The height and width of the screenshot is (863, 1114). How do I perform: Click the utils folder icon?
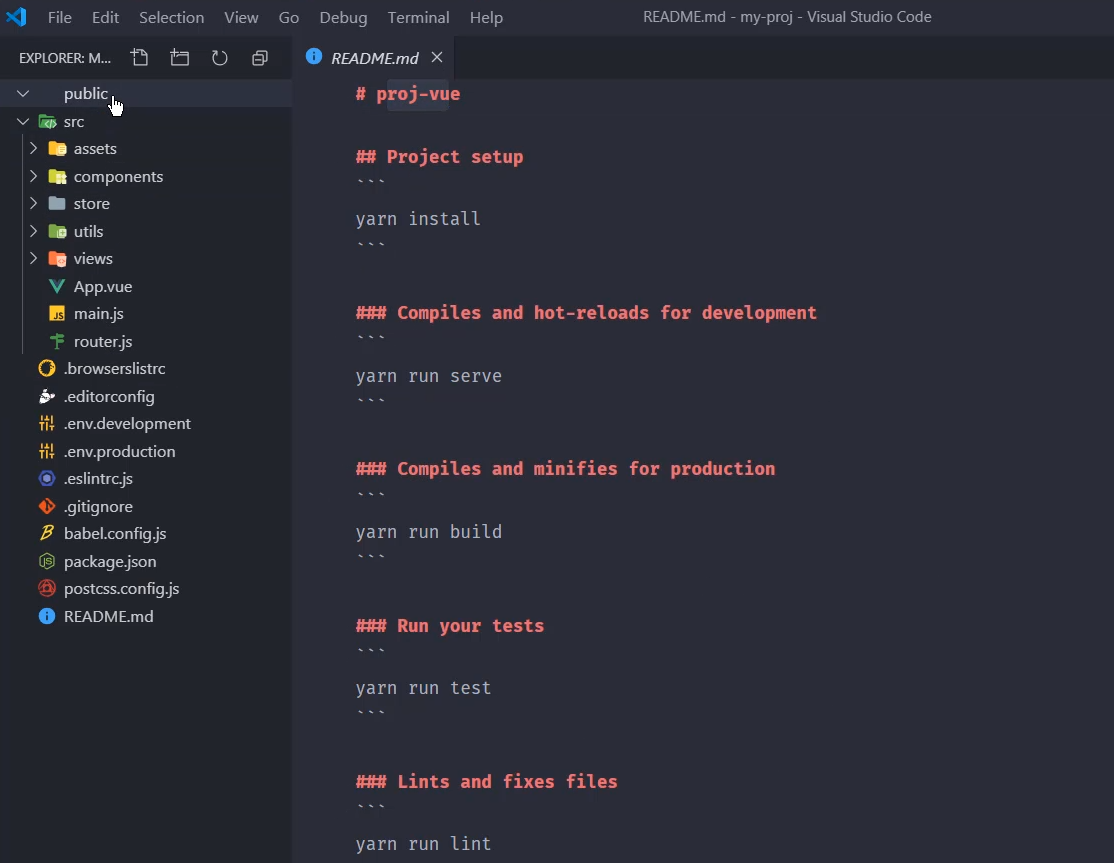[58, 231]
